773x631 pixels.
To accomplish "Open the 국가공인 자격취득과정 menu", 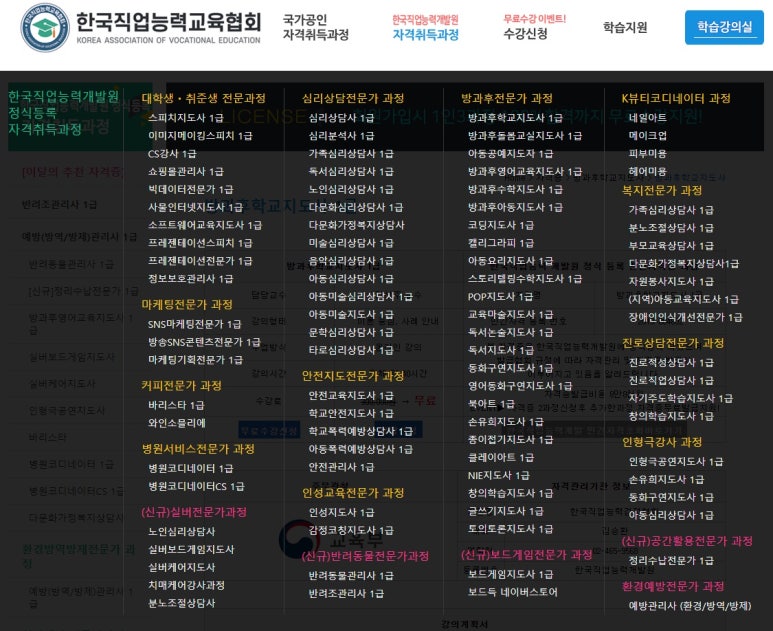I will click(x=316, y=27).
